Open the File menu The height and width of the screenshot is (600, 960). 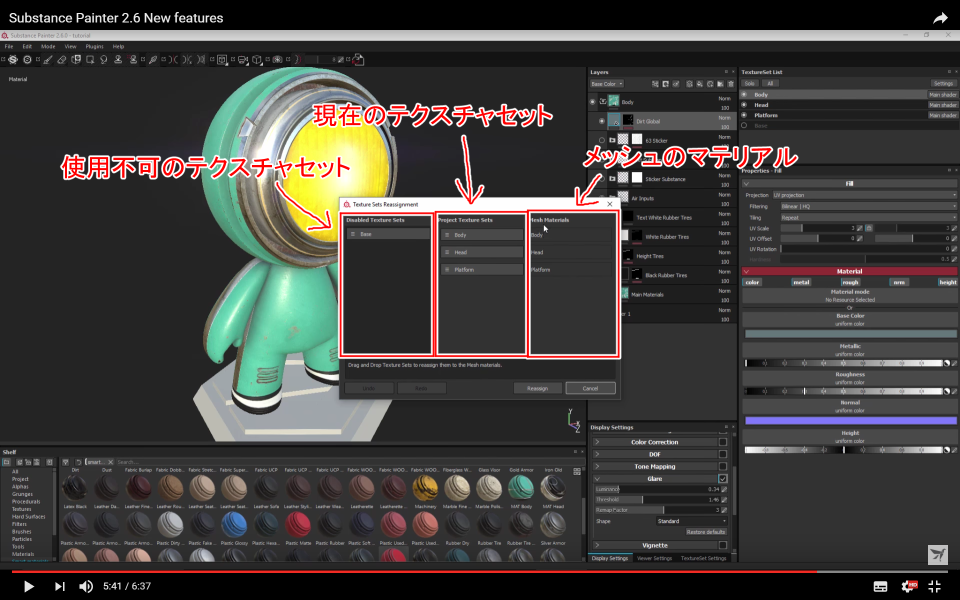click(x=9, y=47)
